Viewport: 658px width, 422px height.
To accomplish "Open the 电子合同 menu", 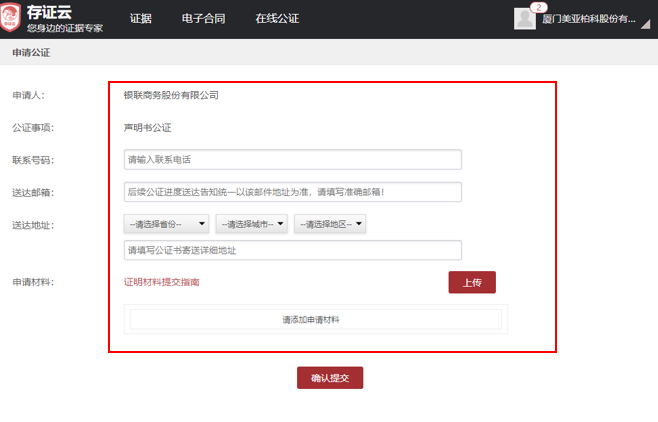I will tap(204, 18).
